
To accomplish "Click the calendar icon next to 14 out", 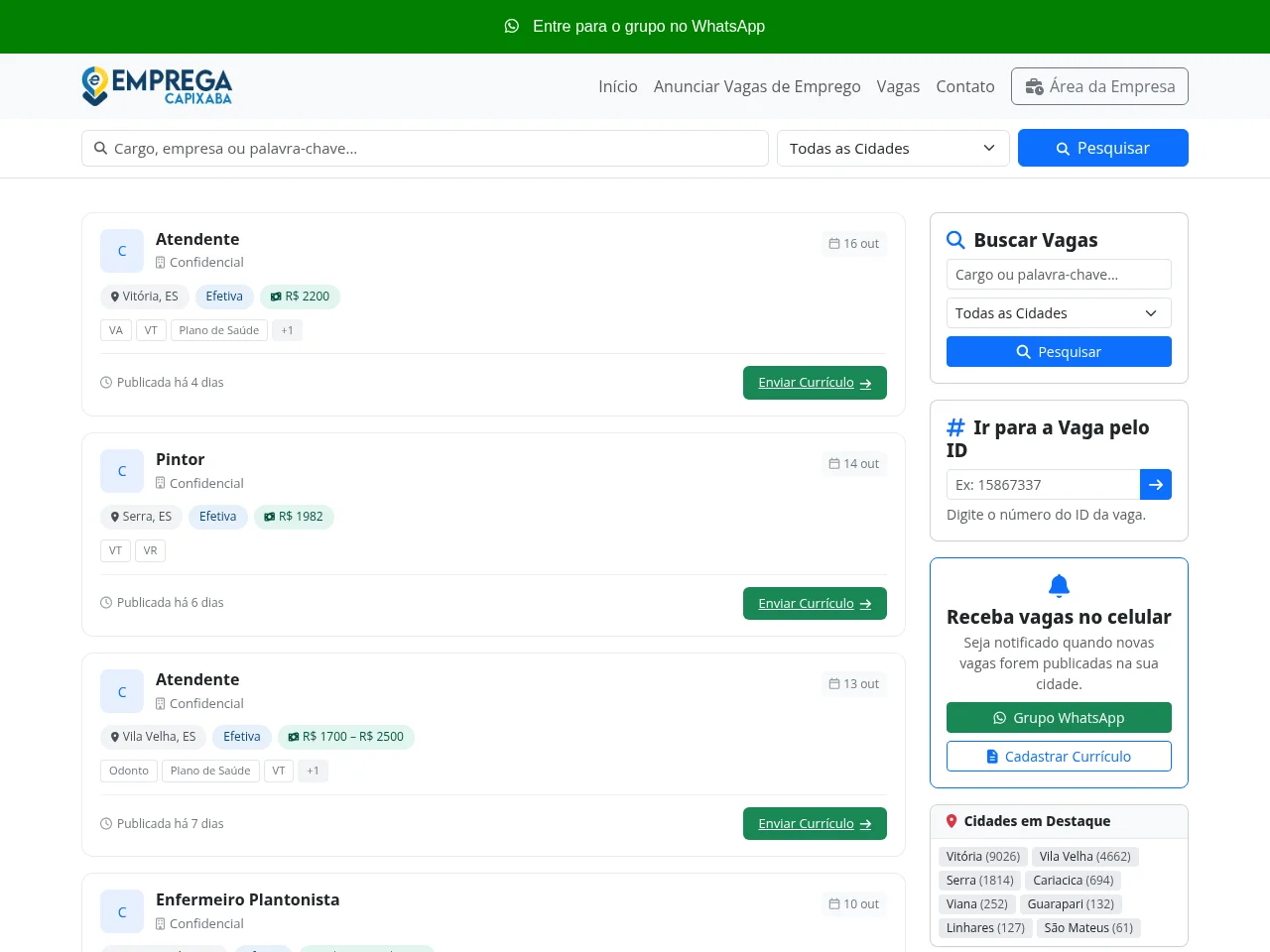I will point(834,464).
